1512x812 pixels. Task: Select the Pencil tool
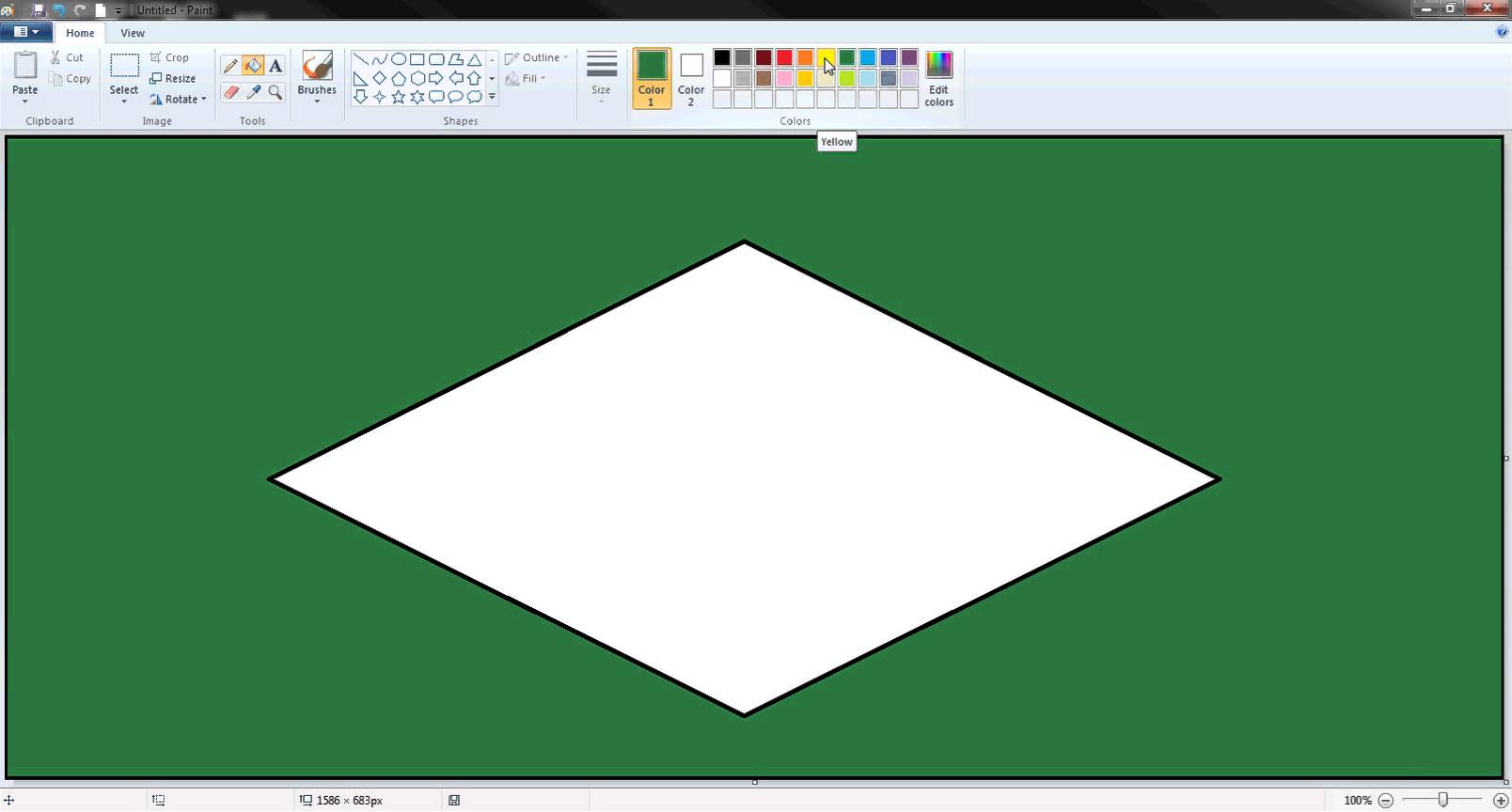click(x=230, y=66)
